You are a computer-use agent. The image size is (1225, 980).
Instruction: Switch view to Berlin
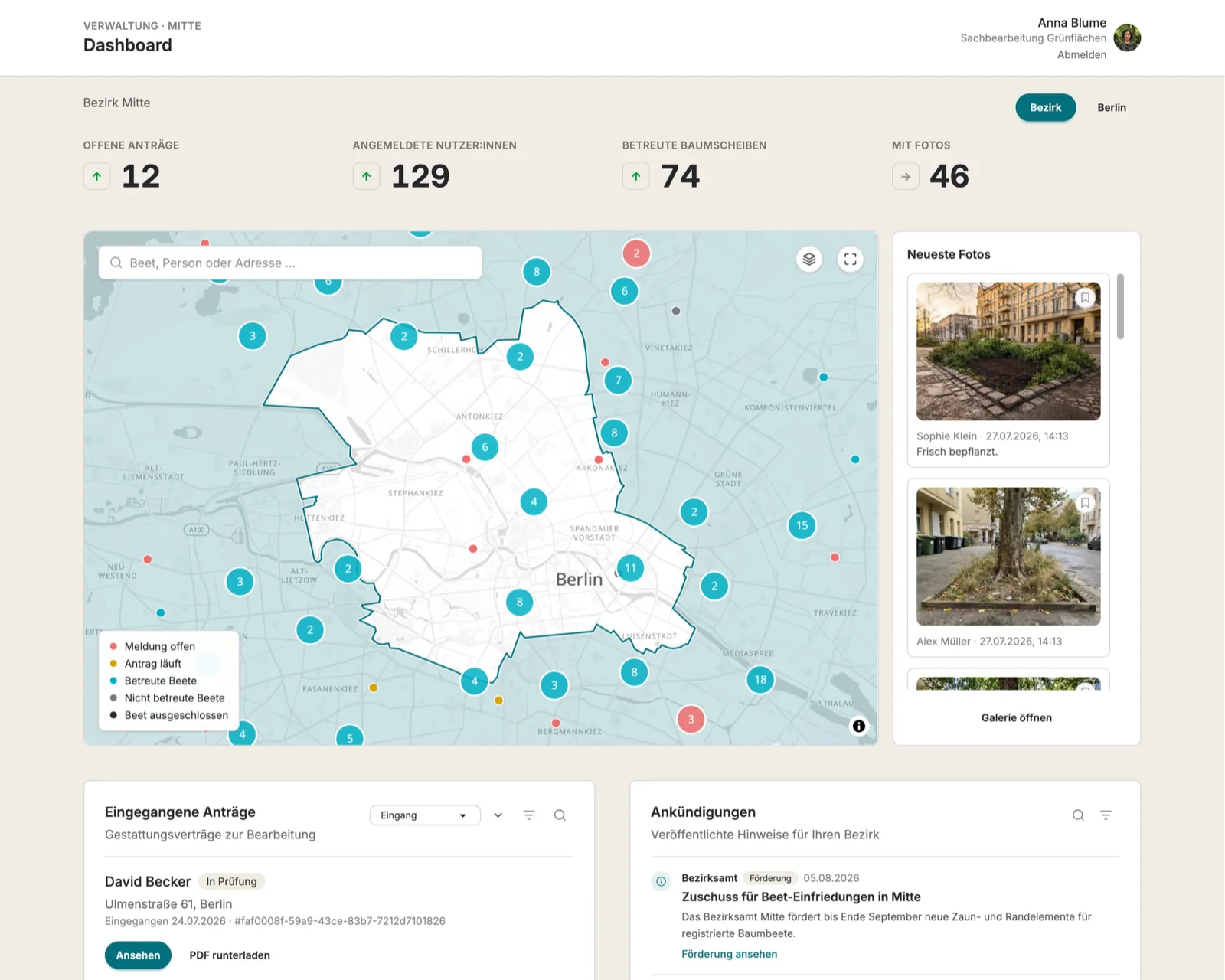click(x=1112, y=107)
